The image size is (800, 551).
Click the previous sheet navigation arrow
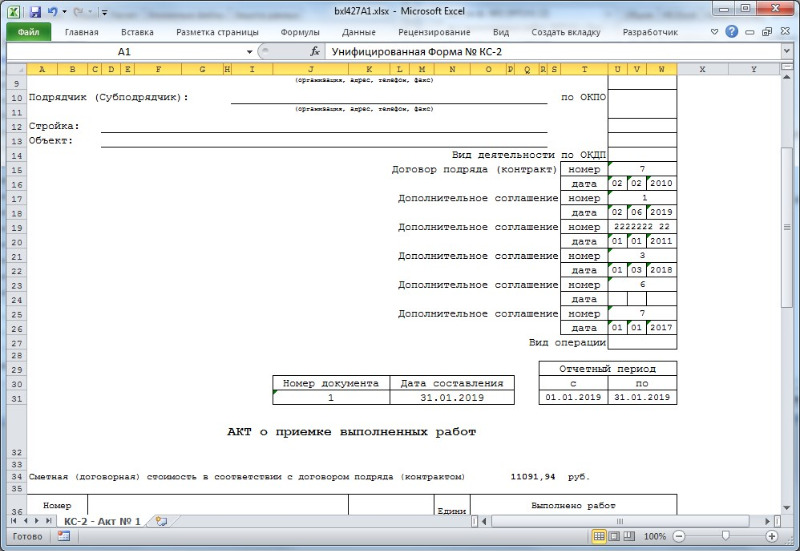25,521
